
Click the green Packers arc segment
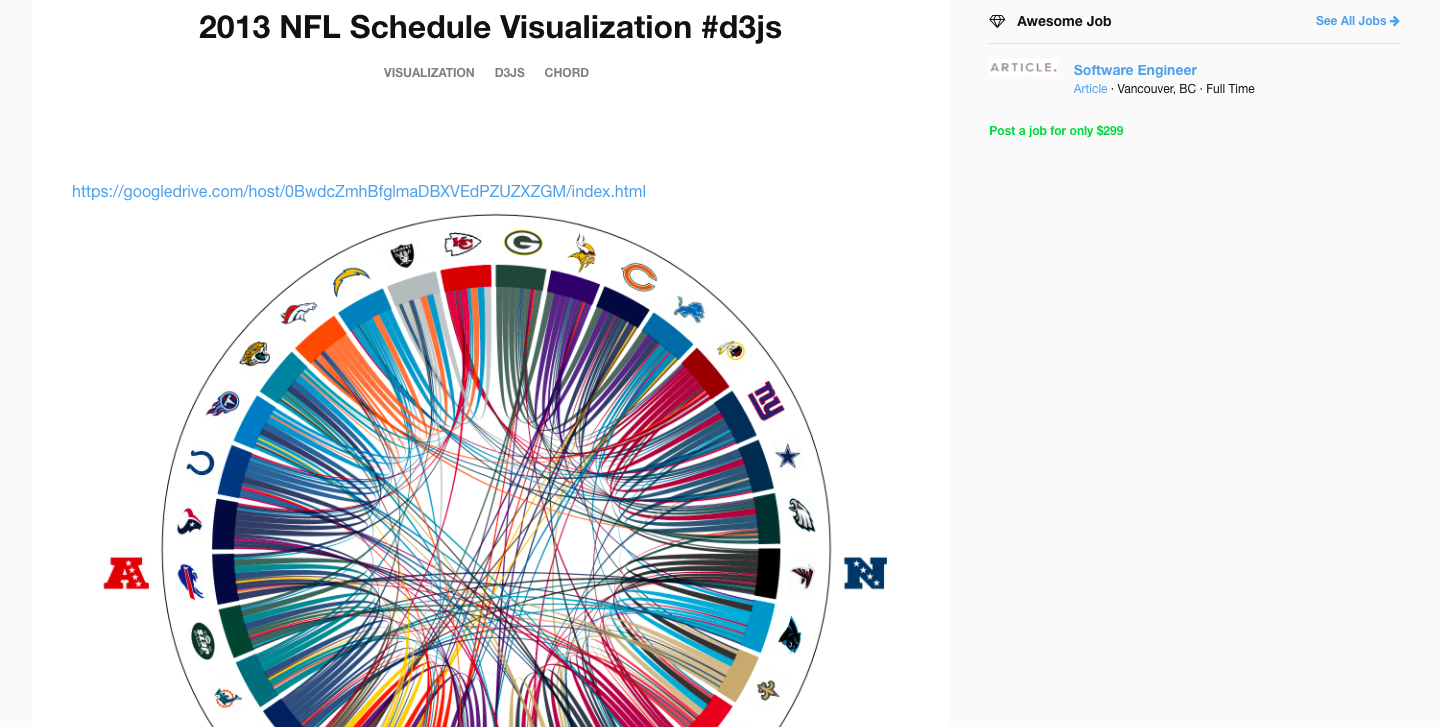520,275
